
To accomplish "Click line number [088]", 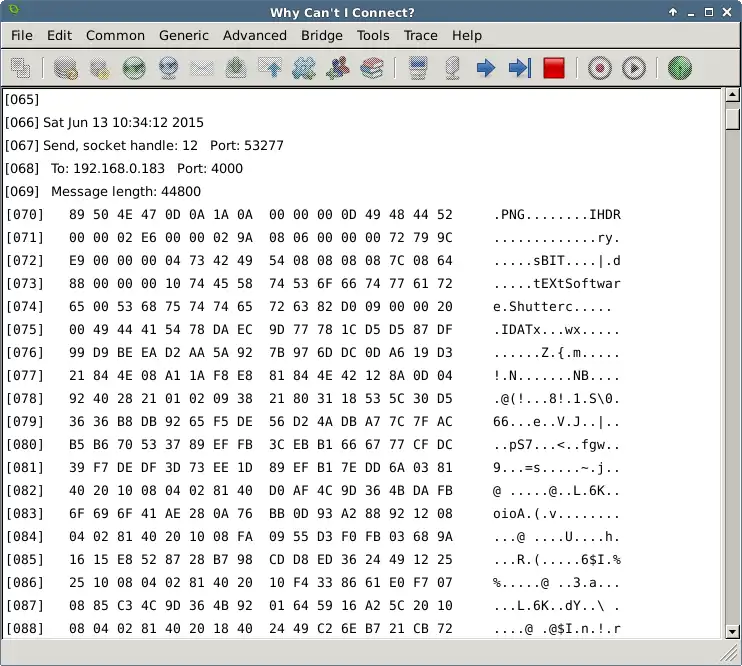I will coord(24,629).
